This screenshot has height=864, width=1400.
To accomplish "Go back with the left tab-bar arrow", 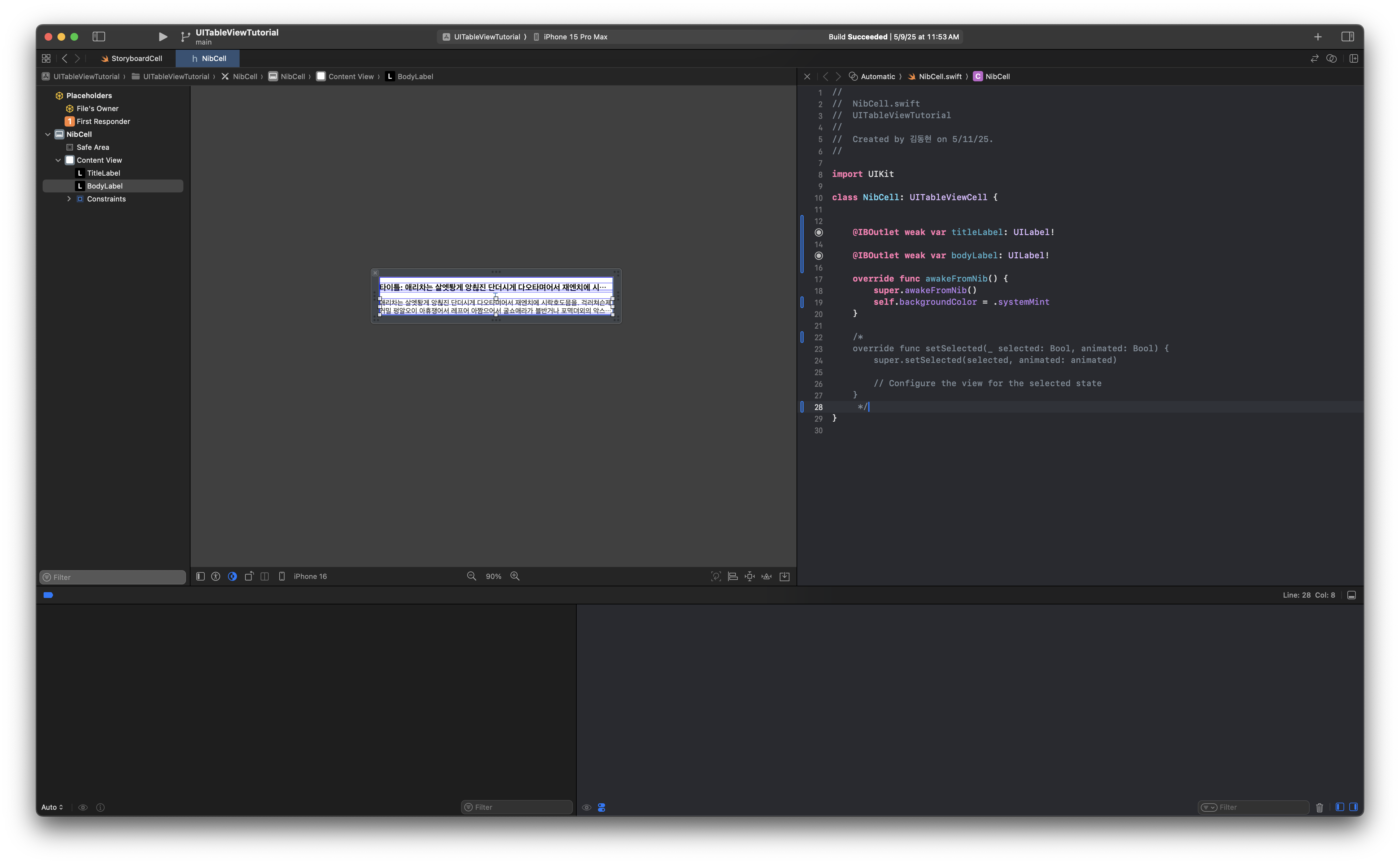I will [x=65, y=58].
